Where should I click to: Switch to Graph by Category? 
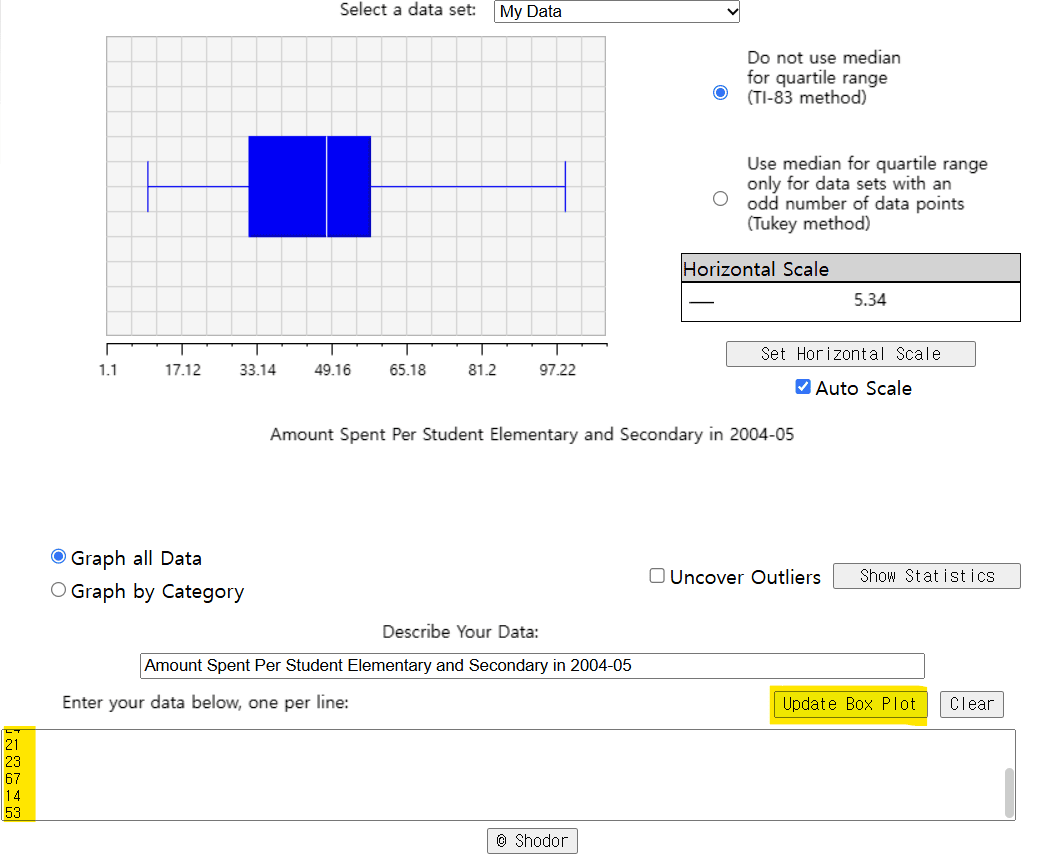coord(58,590)
